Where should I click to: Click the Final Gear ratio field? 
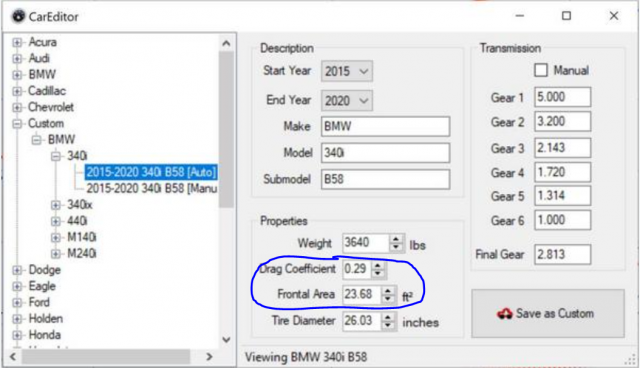coord(562,255)
